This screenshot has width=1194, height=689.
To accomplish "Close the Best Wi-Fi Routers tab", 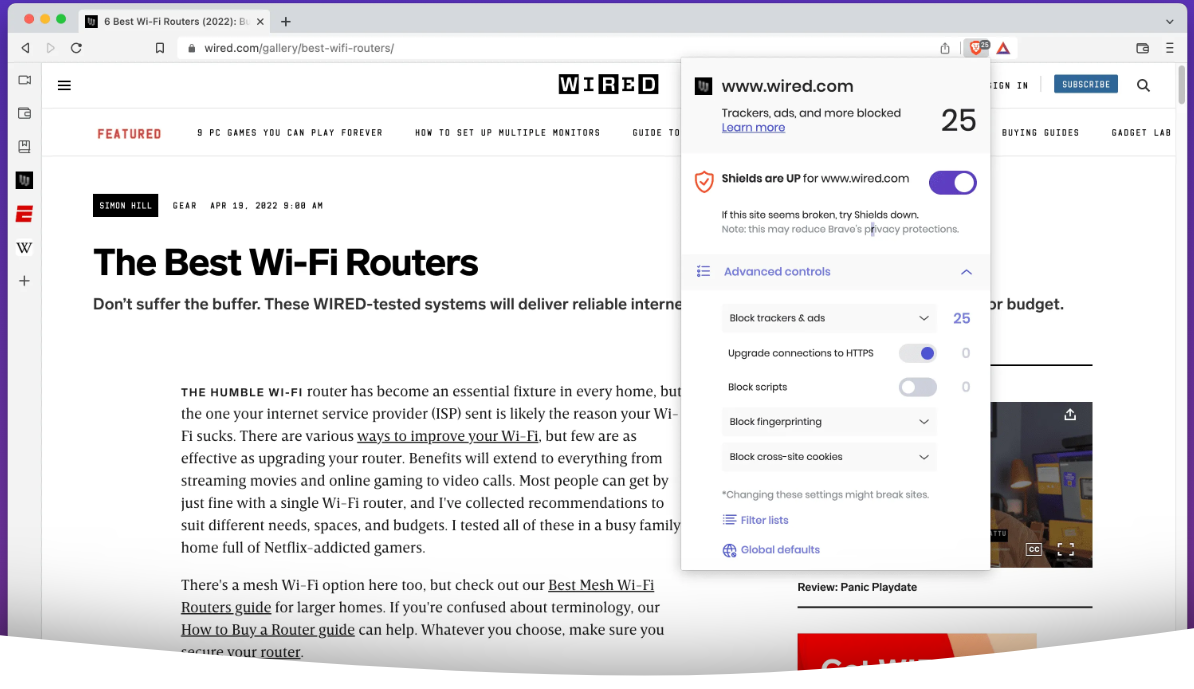I will tap(260, 21).
